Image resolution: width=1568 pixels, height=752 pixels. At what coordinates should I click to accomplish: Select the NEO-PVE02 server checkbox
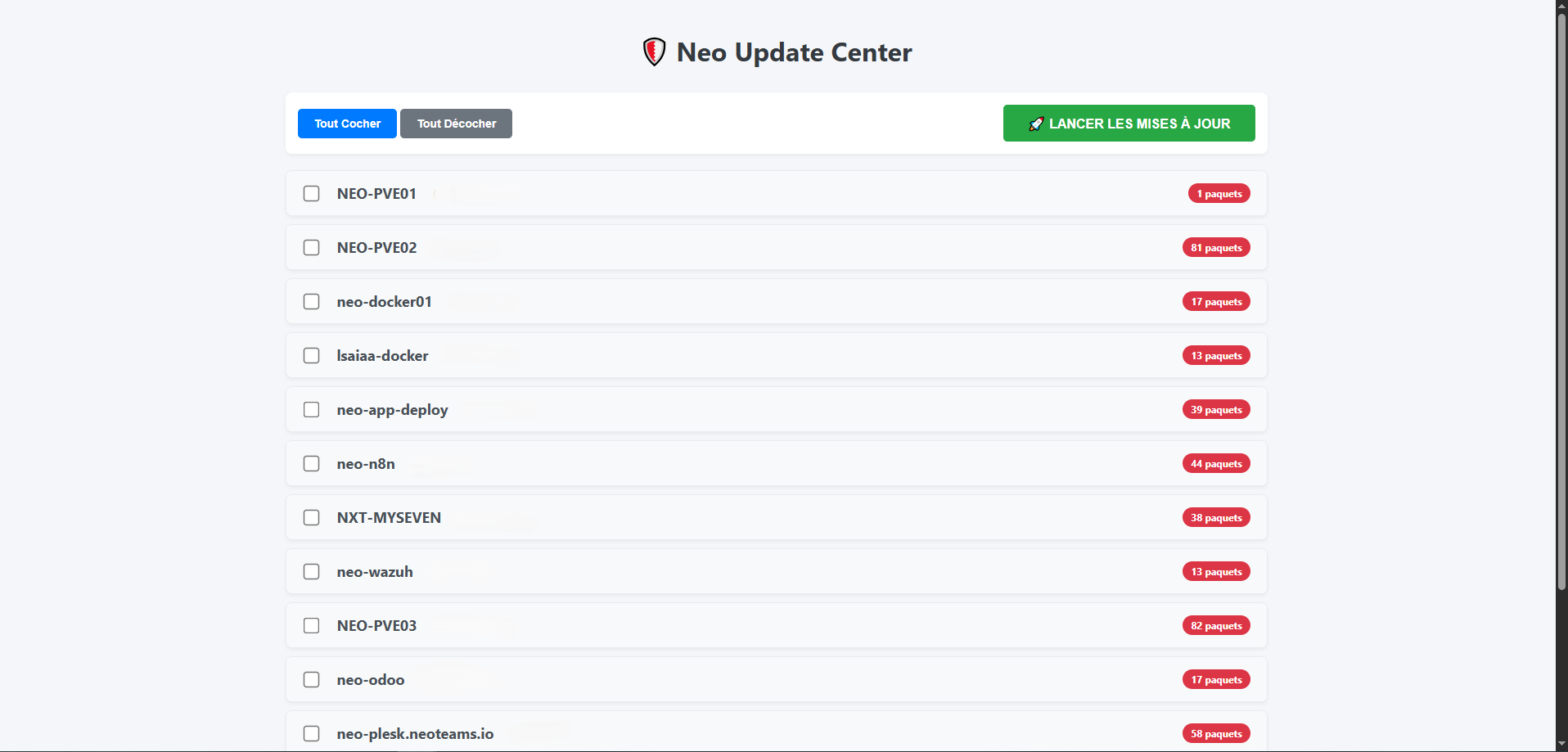tap(312, 248)
